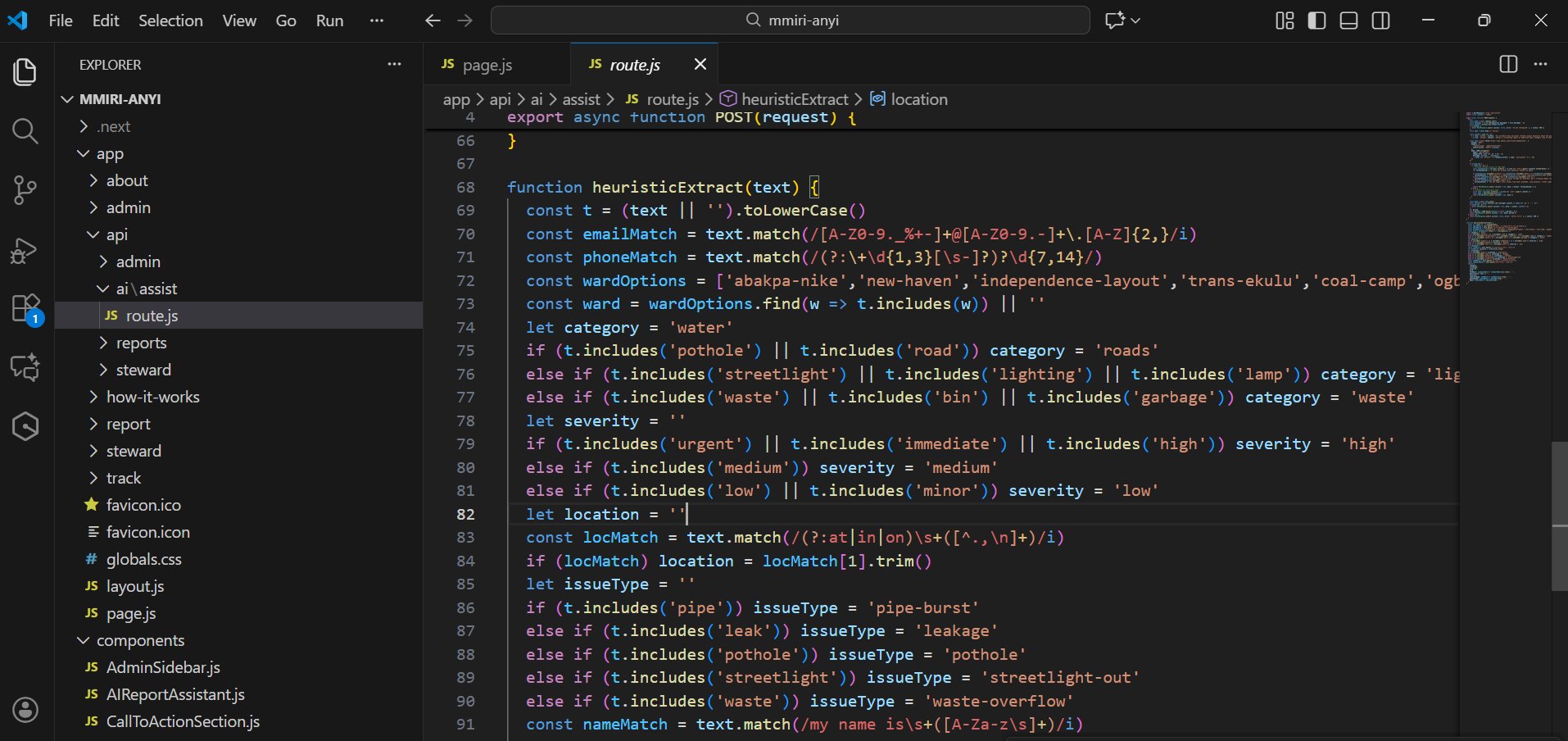
Task: Expand the reports folder
Action: pos(141,343)
